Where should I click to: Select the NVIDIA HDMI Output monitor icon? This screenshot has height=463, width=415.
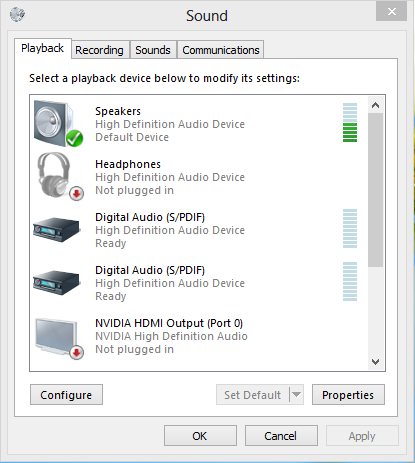59,337
